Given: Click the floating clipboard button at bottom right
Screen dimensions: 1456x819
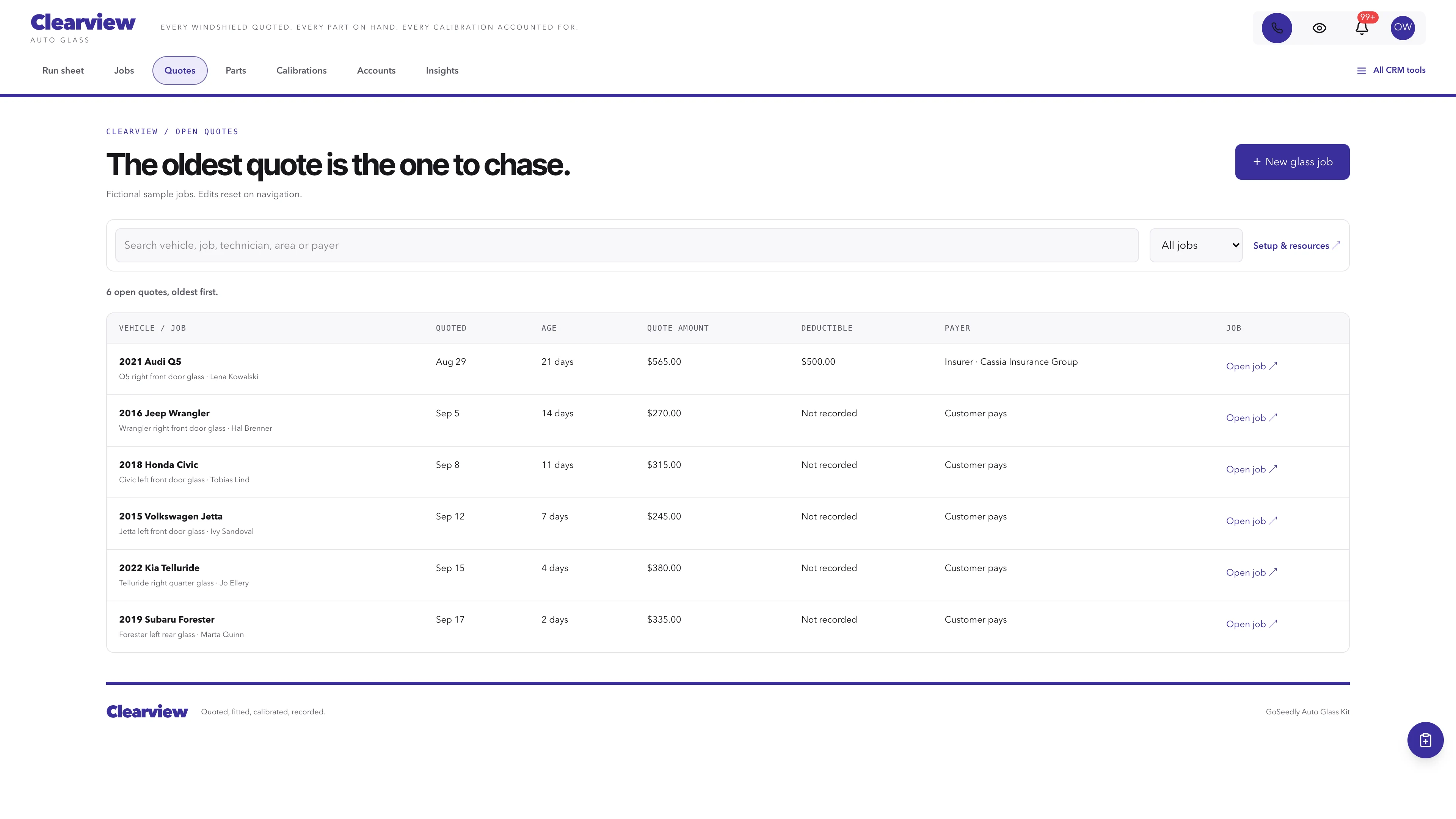Looking at the screenshot, I should pos(1425,740).
